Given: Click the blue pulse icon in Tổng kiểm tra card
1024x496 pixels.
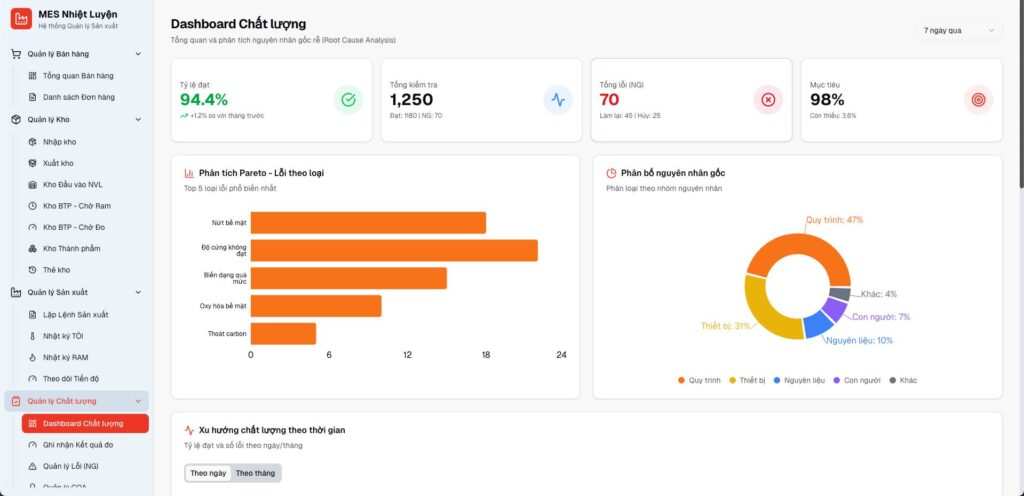Looking at the screenshot, I should pyautogui.click(x=558, y=100).
